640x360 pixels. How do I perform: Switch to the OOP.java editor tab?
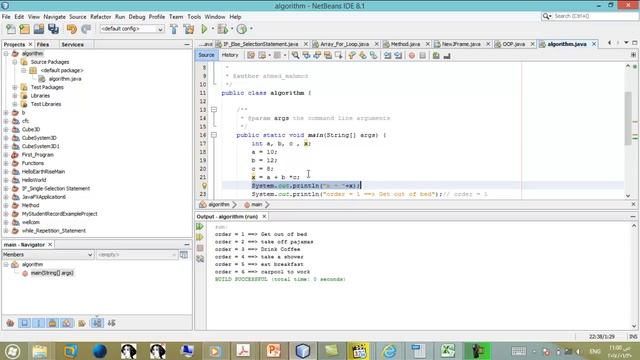tap(514, 44)
